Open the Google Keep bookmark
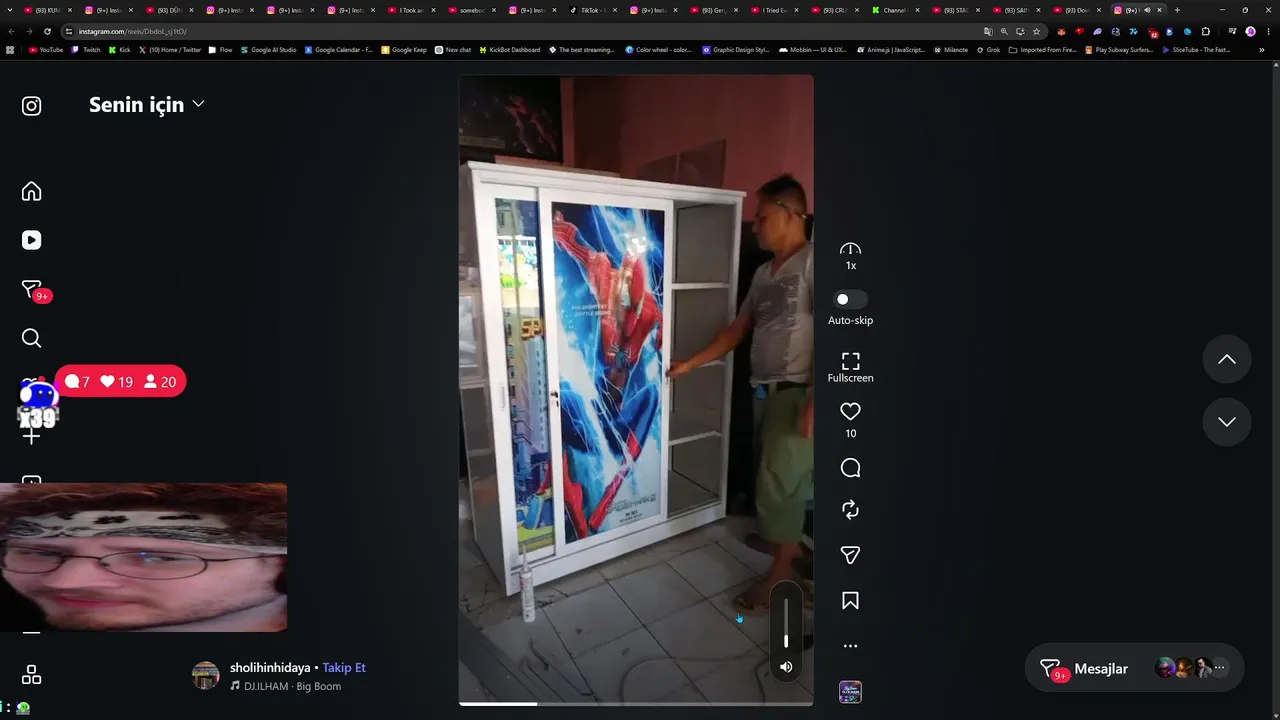Screen dimensions: 1280x720 (404, 50)
